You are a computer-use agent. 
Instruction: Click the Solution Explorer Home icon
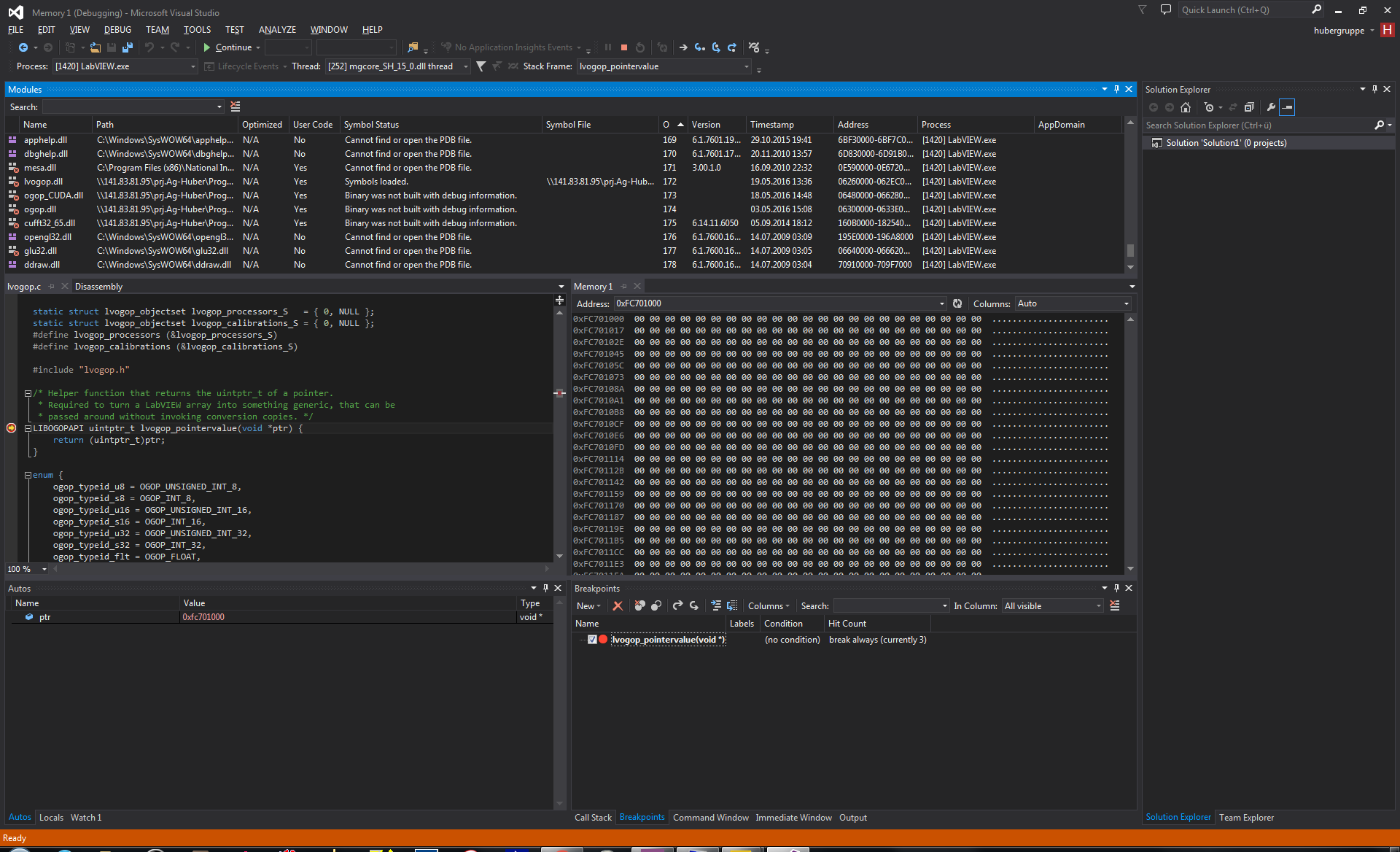coord(1186,107)
